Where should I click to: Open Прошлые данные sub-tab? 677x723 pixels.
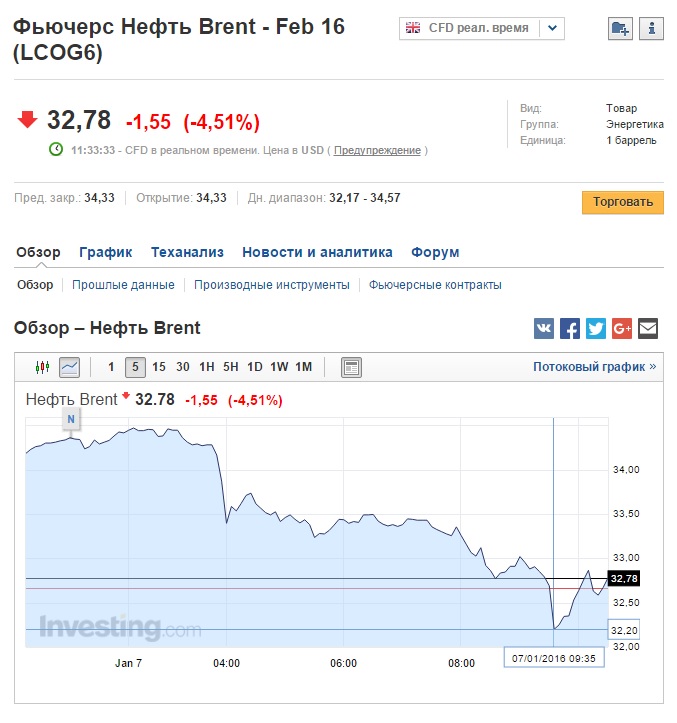[x=123, y=285]
